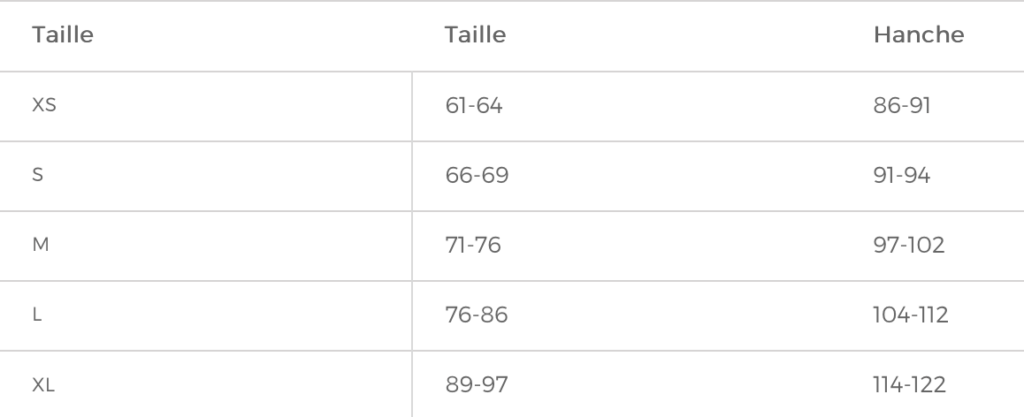Click the first Taille column header
The height and width of the screenshot is (417, 1024).
pyautogui.click(x=62, y=35)
